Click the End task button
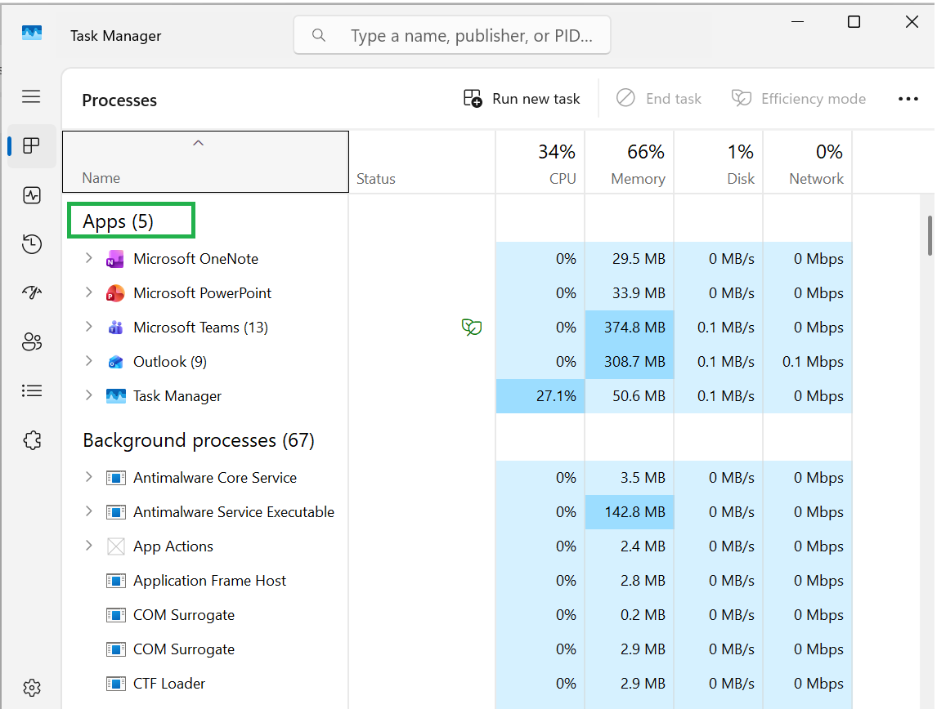The height and width of the screenshot is (709, 936). tap(659, 98)
